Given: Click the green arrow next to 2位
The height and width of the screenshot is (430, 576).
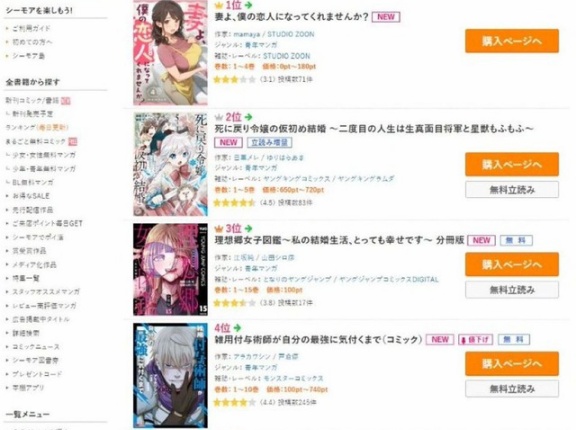Looking at the screenshot, I should coord(249,117).
